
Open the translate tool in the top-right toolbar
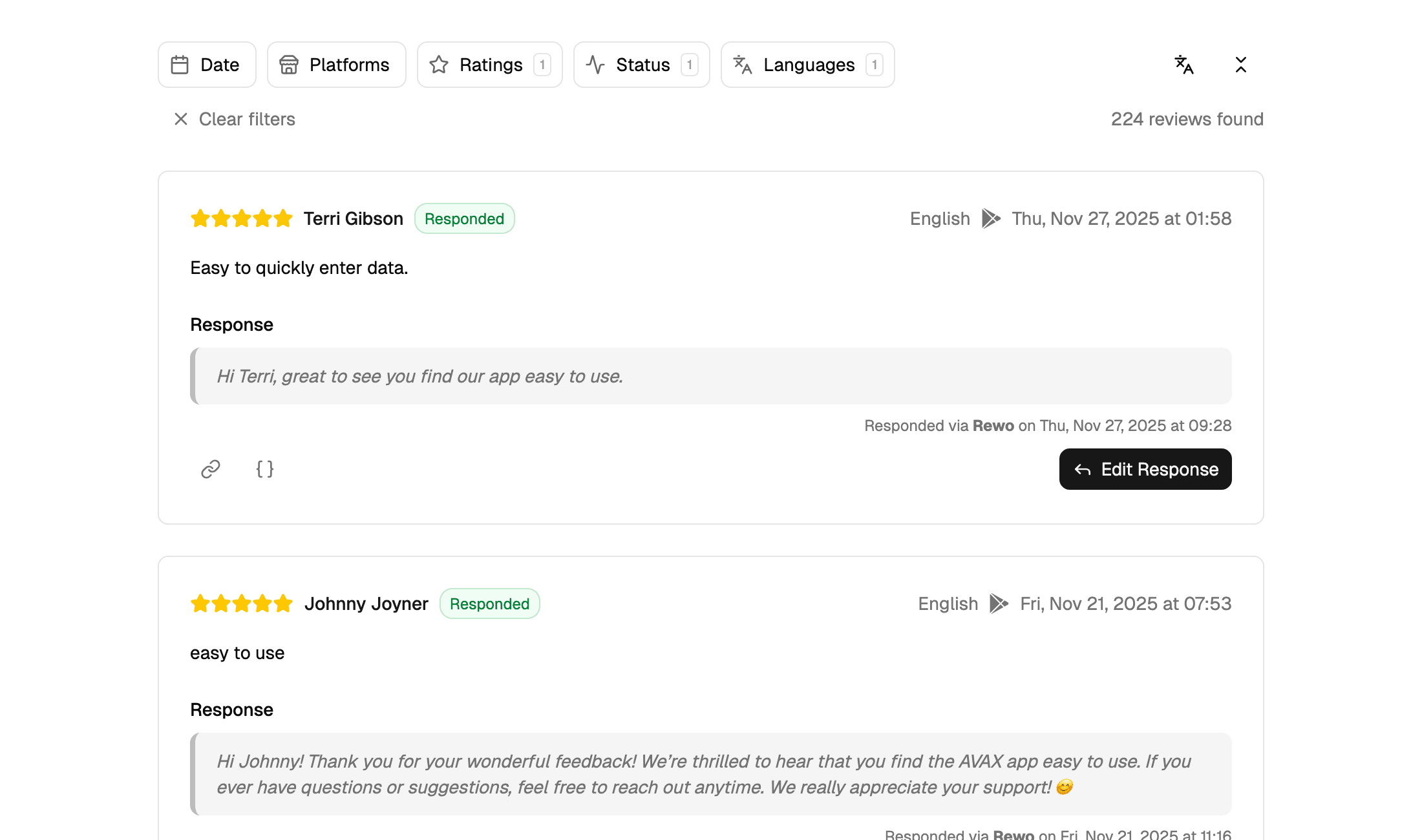click(x=1183, y=65)
